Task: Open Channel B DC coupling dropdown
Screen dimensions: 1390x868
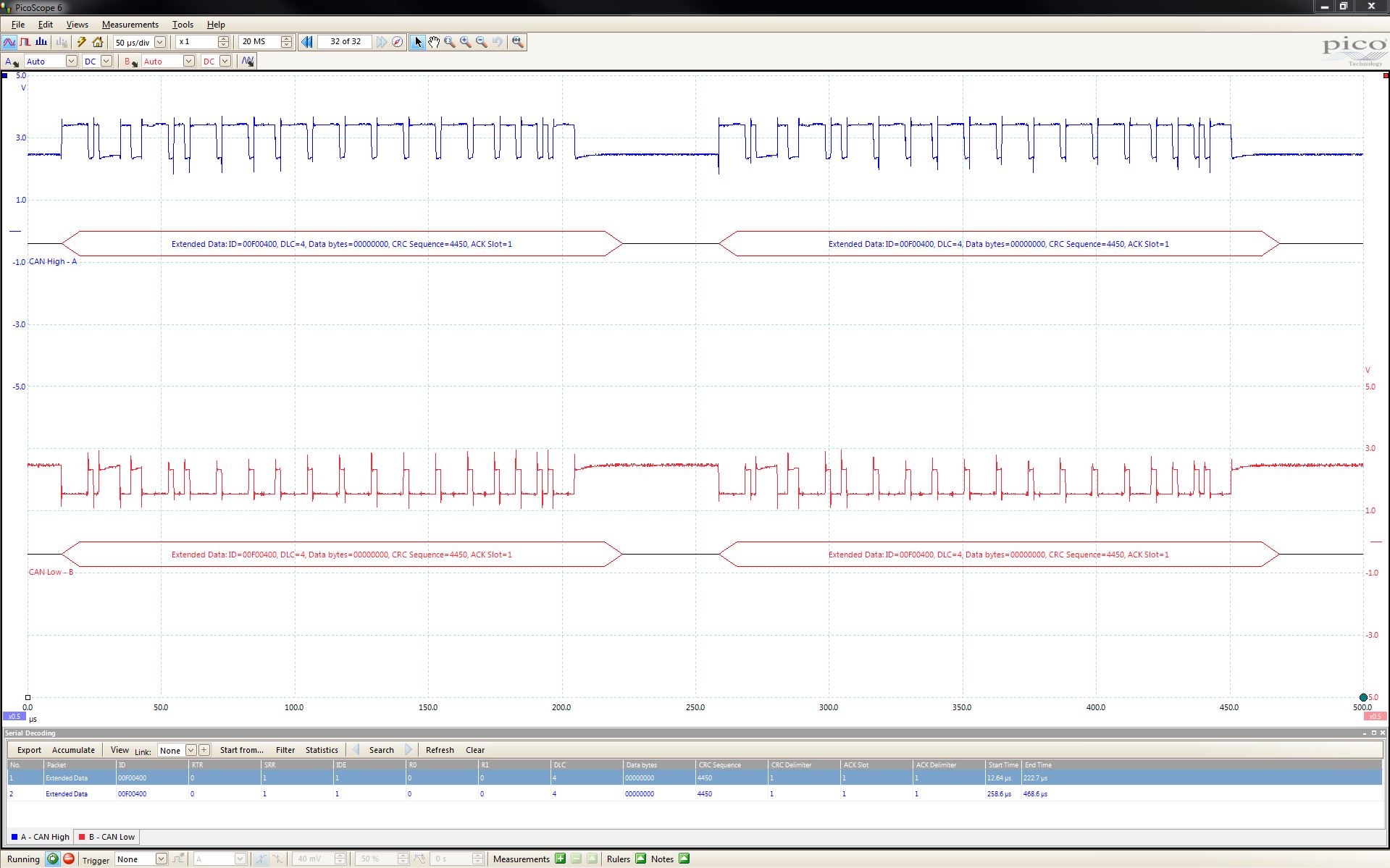Action: pos(225,62)
